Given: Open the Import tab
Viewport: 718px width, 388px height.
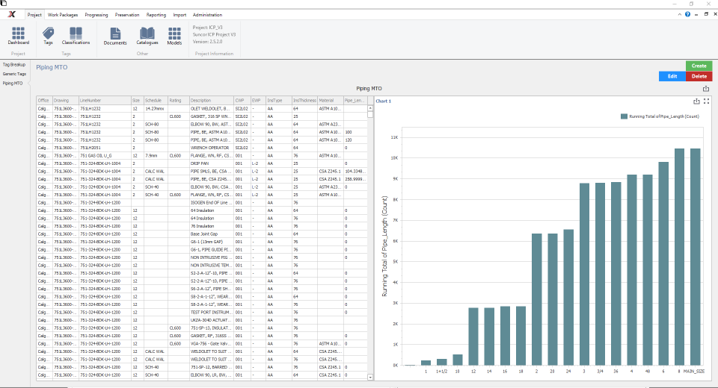Looking at the screenshot, I should pyautogui.click(x=180, y=15).
